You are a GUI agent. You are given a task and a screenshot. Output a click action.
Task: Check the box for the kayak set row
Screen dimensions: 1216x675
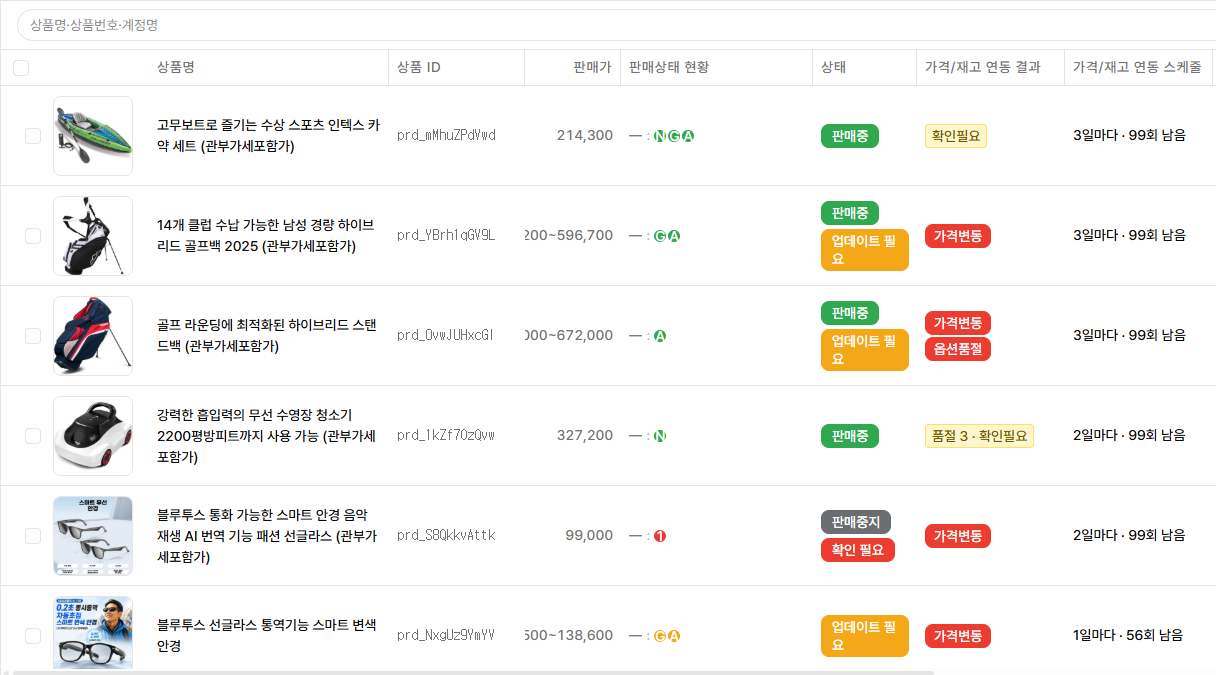(33, 136)
